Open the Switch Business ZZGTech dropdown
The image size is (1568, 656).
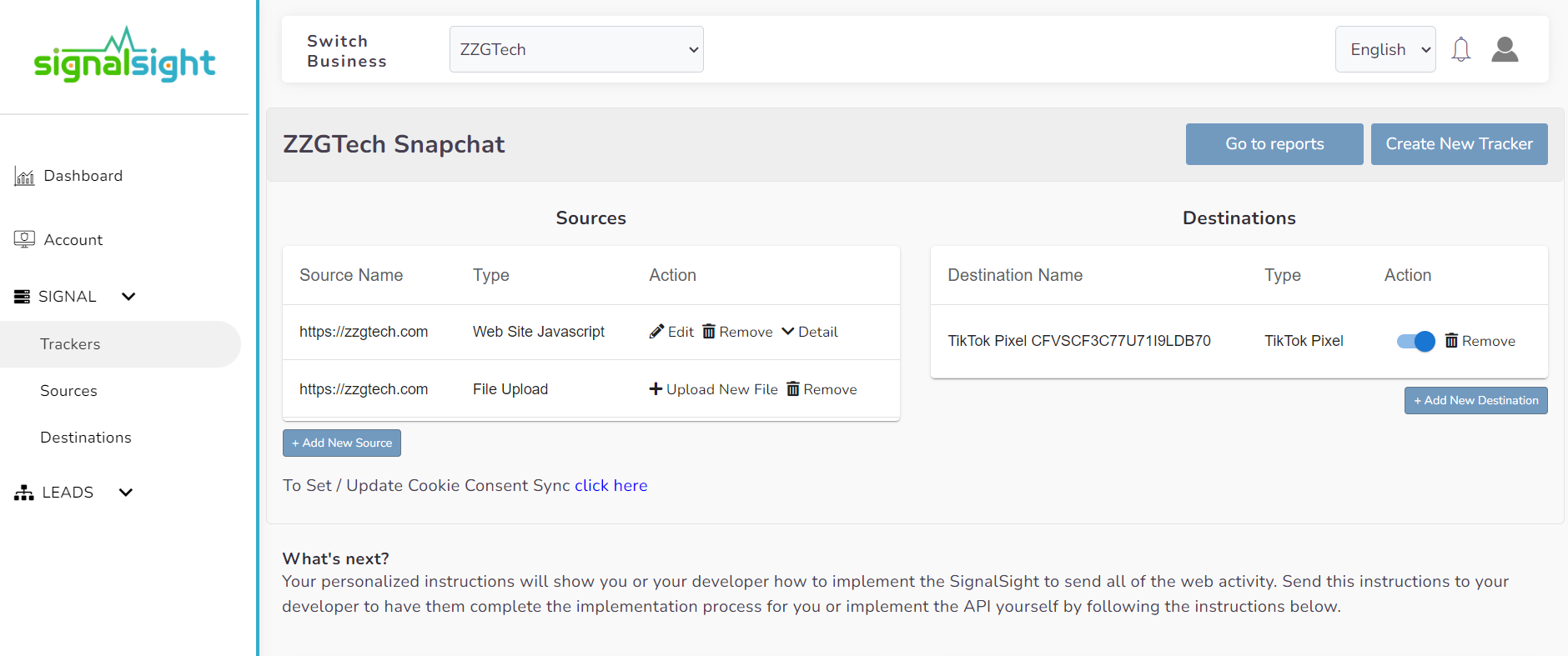coord(576,49)
